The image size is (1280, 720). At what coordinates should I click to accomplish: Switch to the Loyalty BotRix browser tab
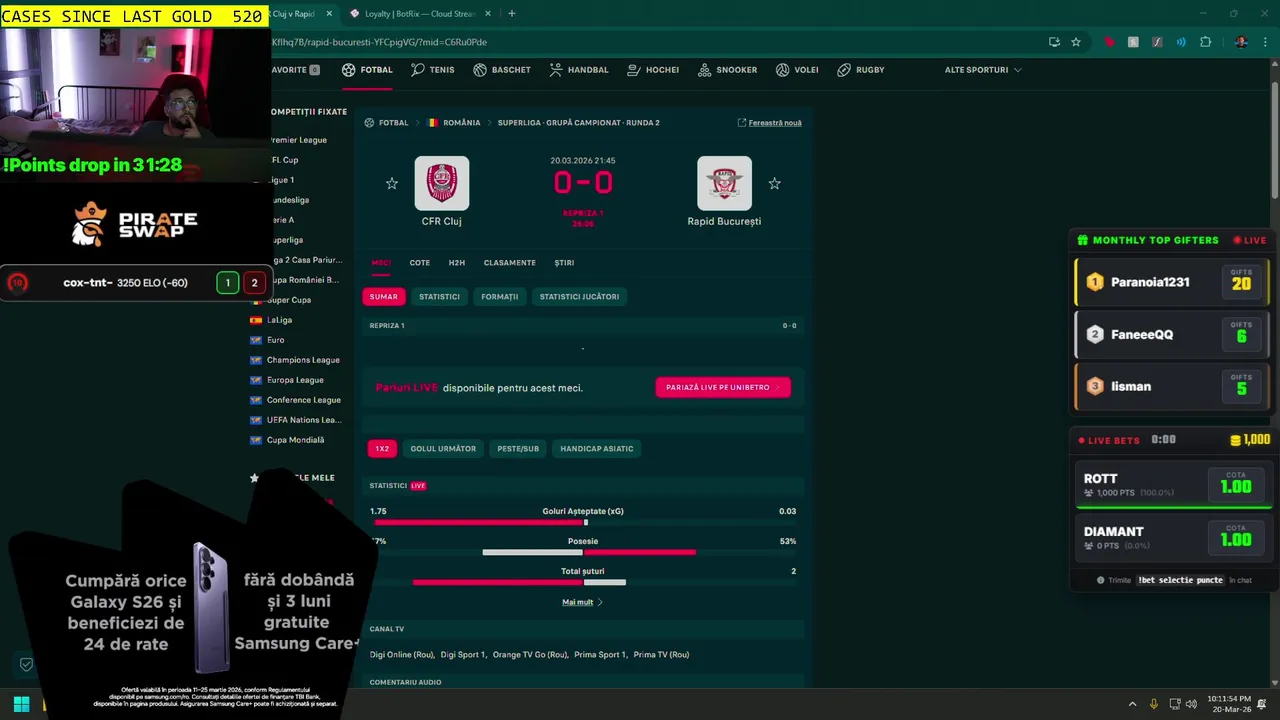coord(419,14)
